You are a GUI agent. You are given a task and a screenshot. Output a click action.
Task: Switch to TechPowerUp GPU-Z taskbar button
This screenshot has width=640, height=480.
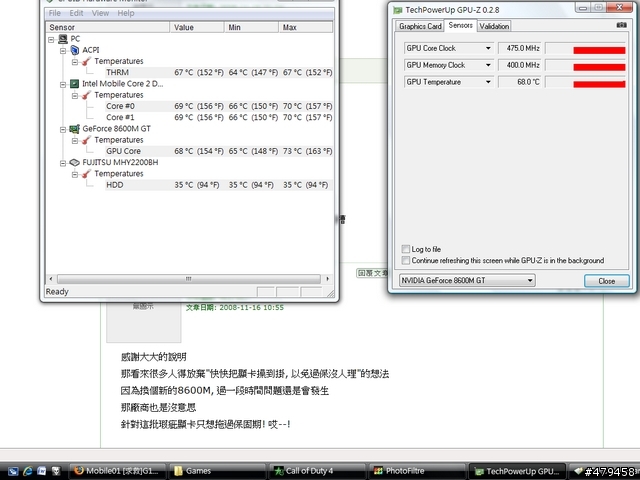[517, 471]
